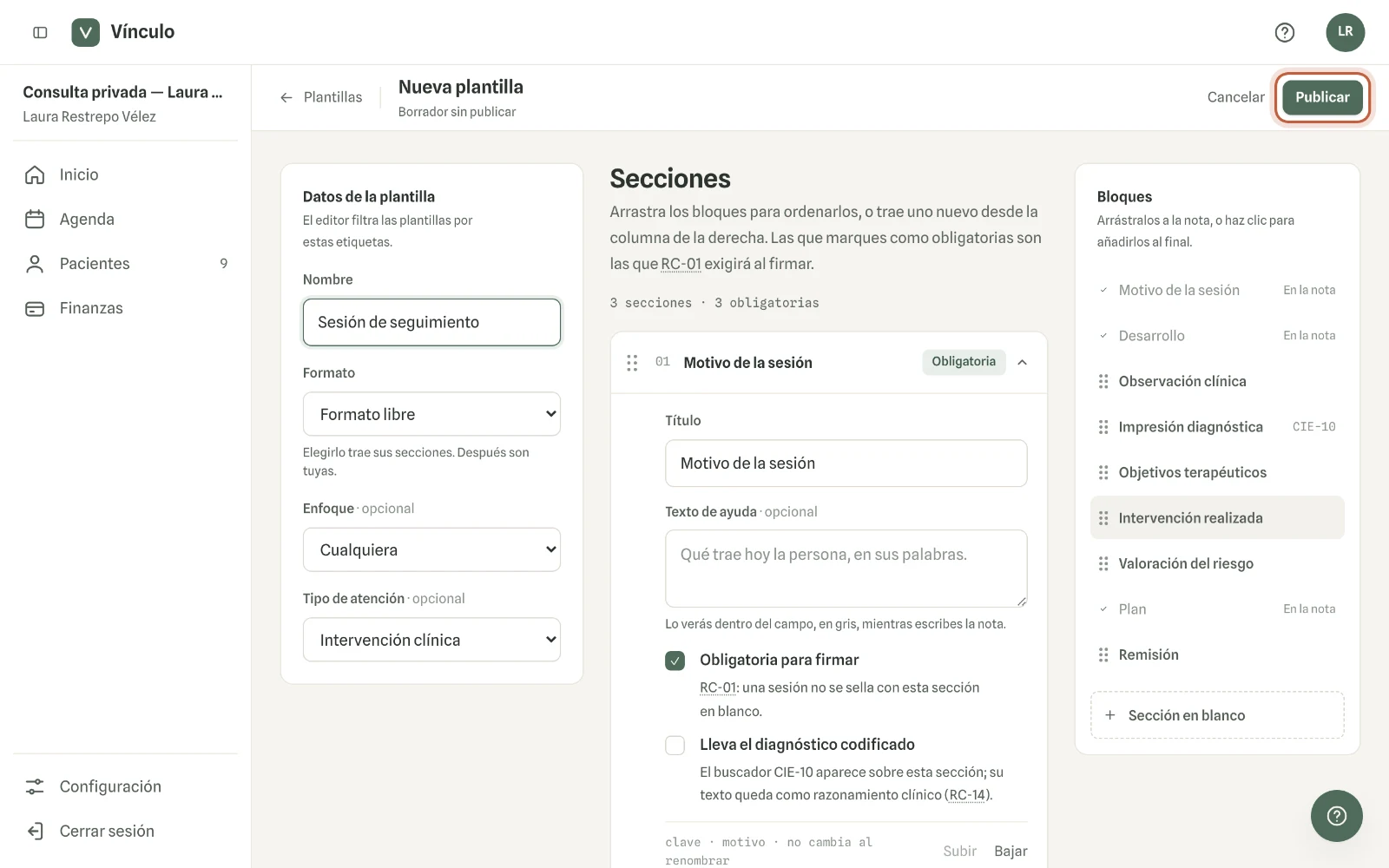
Task: Click the back arrow beside Plantillas
Action: pos(286,97)
